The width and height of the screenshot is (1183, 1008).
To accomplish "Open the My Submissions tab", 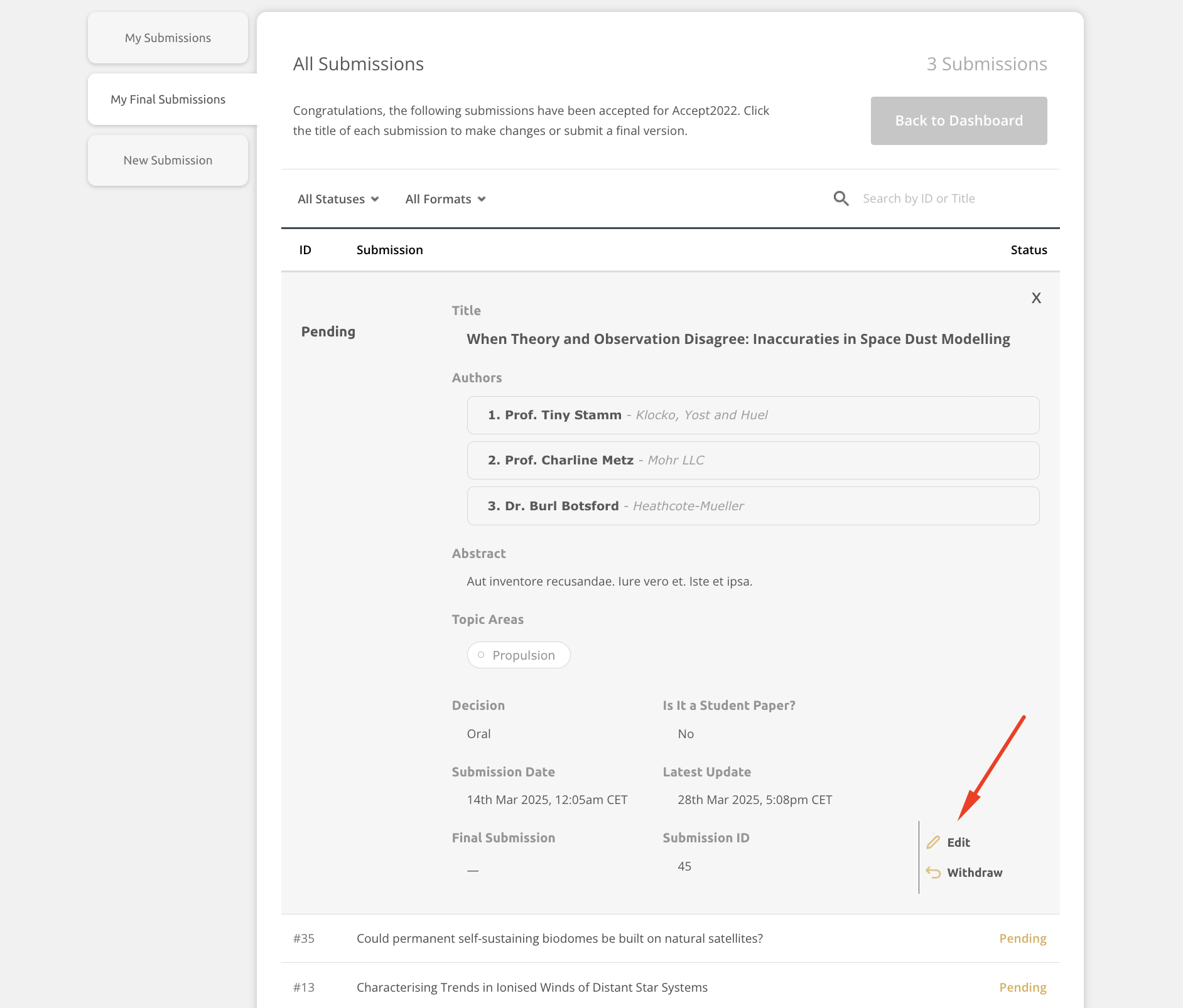I will pyautogui.click(x=168, y=38).
